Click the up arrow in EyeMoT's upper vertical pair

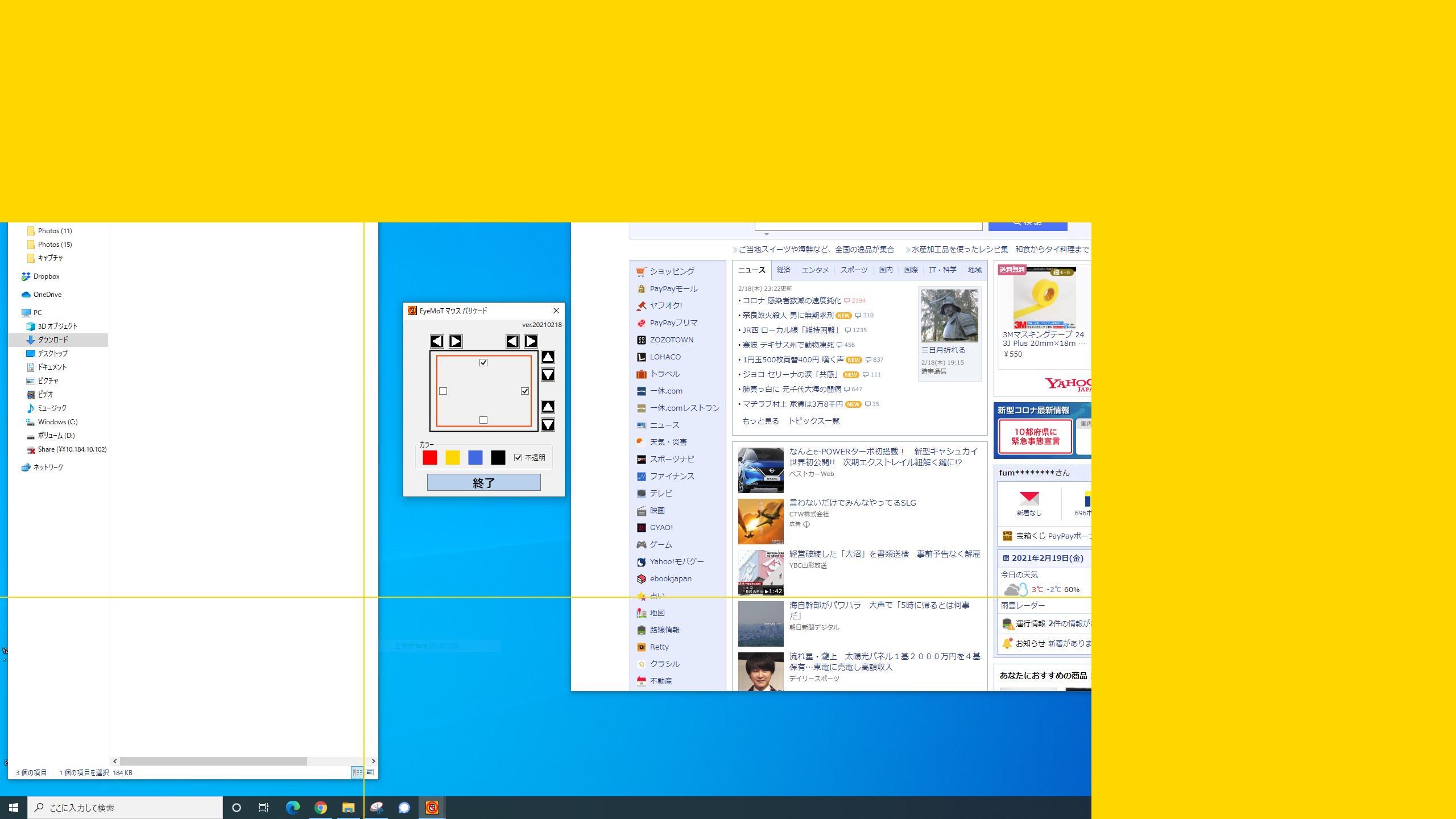tap(548, 357)
